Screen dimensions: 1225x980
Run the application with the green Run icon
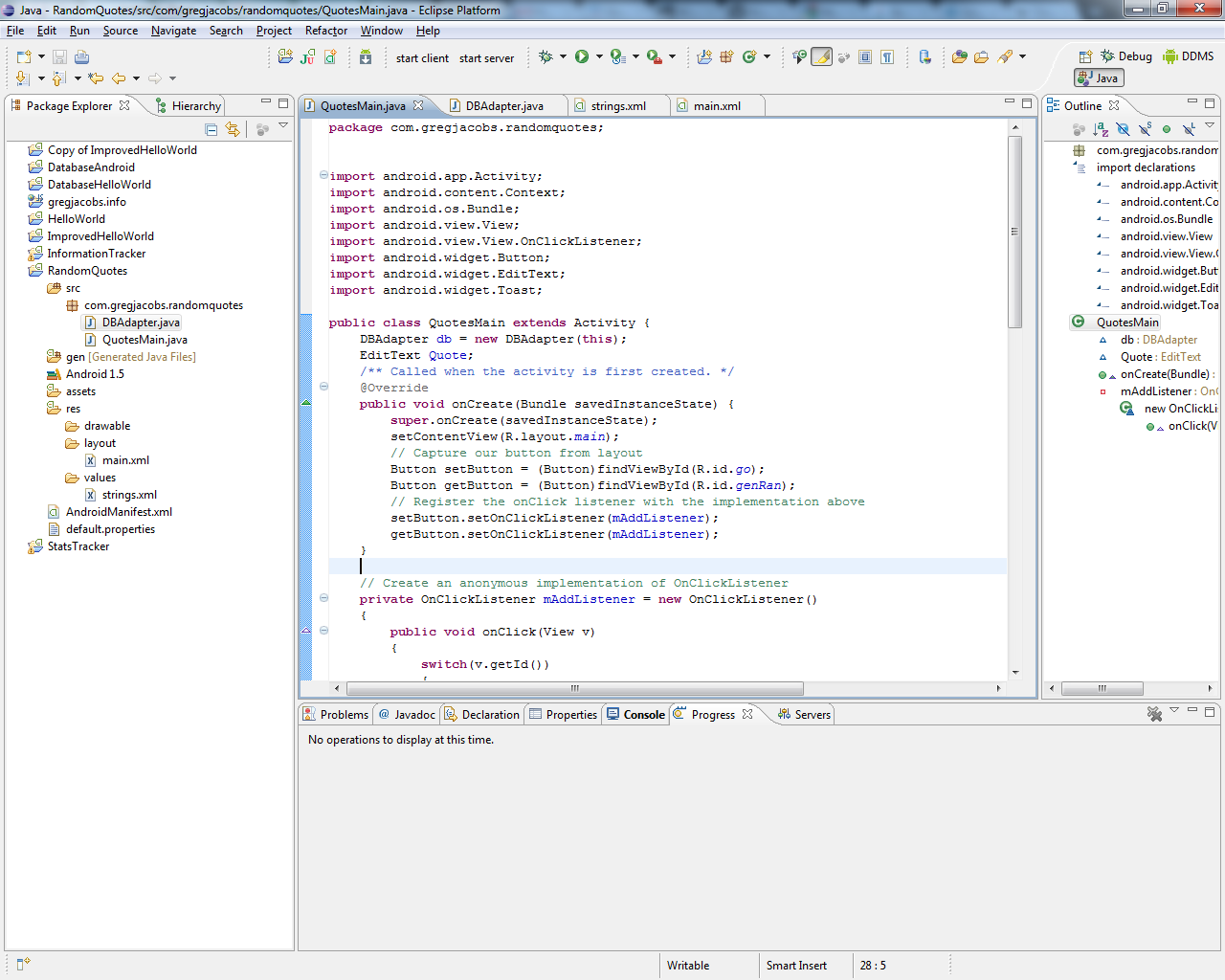point(582,57)
